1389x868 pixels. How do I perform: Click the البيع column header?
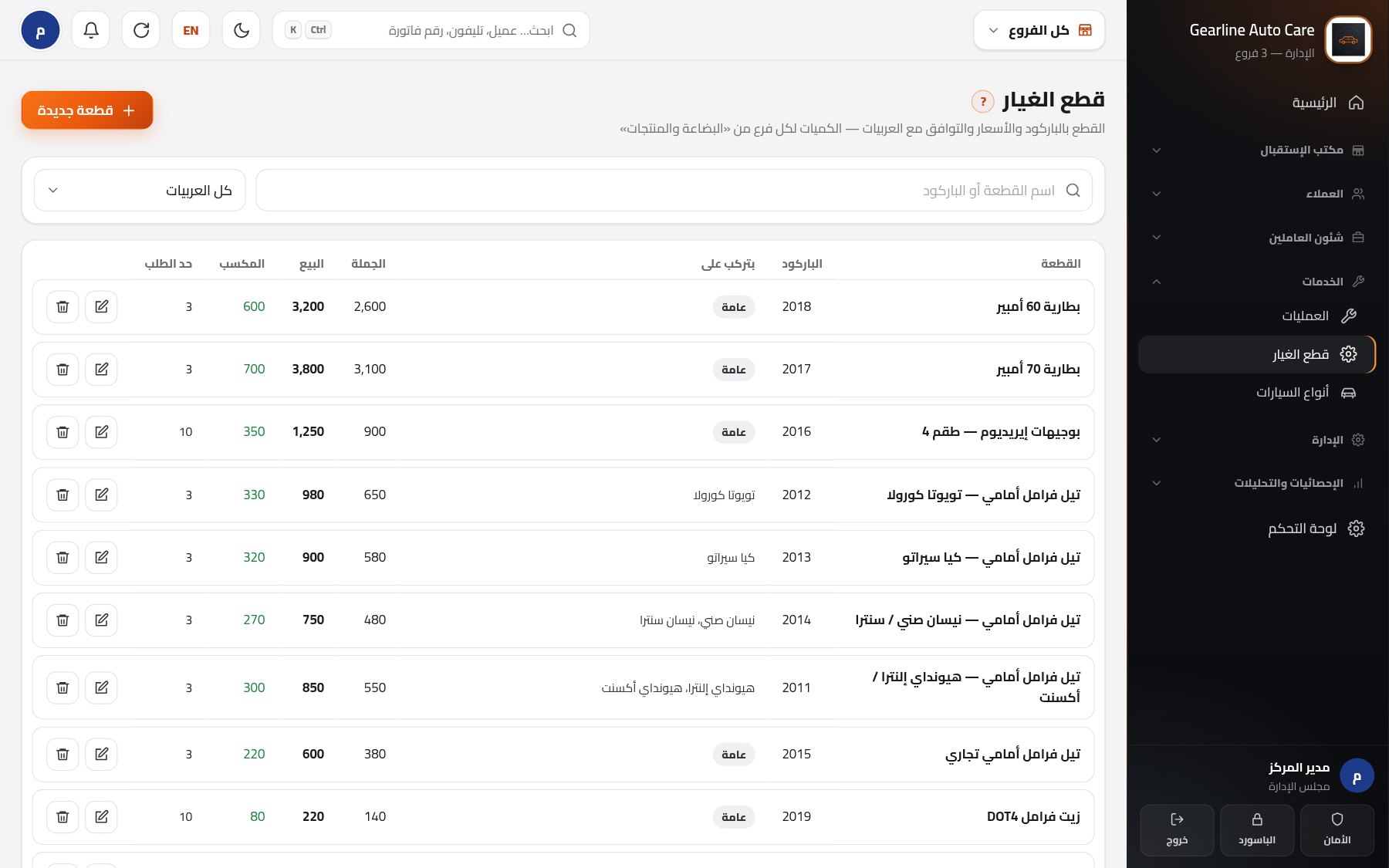(x=312, y=264)
